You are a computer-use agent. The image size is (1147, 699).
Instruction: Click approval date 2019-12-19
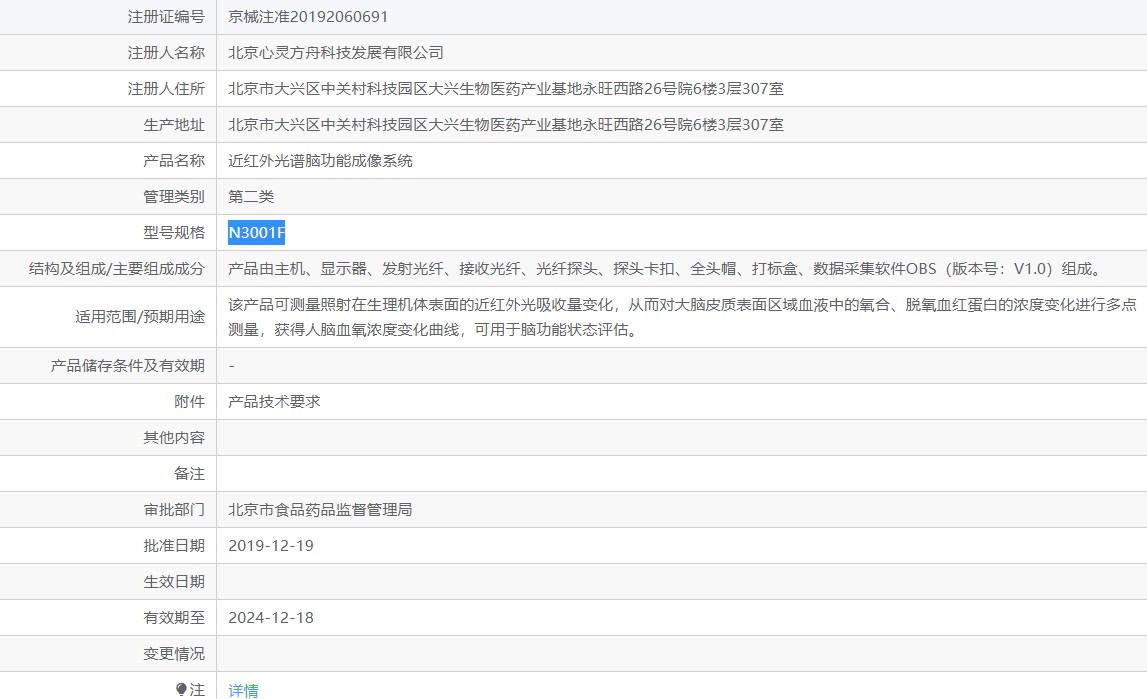[271, 545]
